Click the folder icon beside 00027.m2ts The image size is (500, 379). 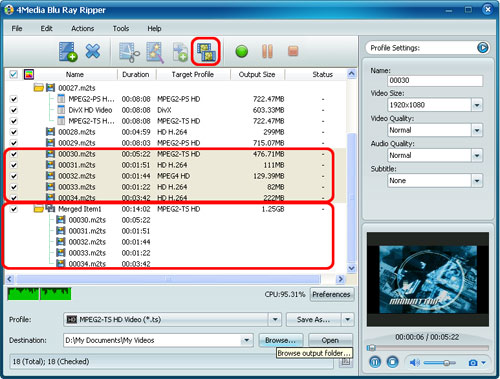[x=39, y=88]
